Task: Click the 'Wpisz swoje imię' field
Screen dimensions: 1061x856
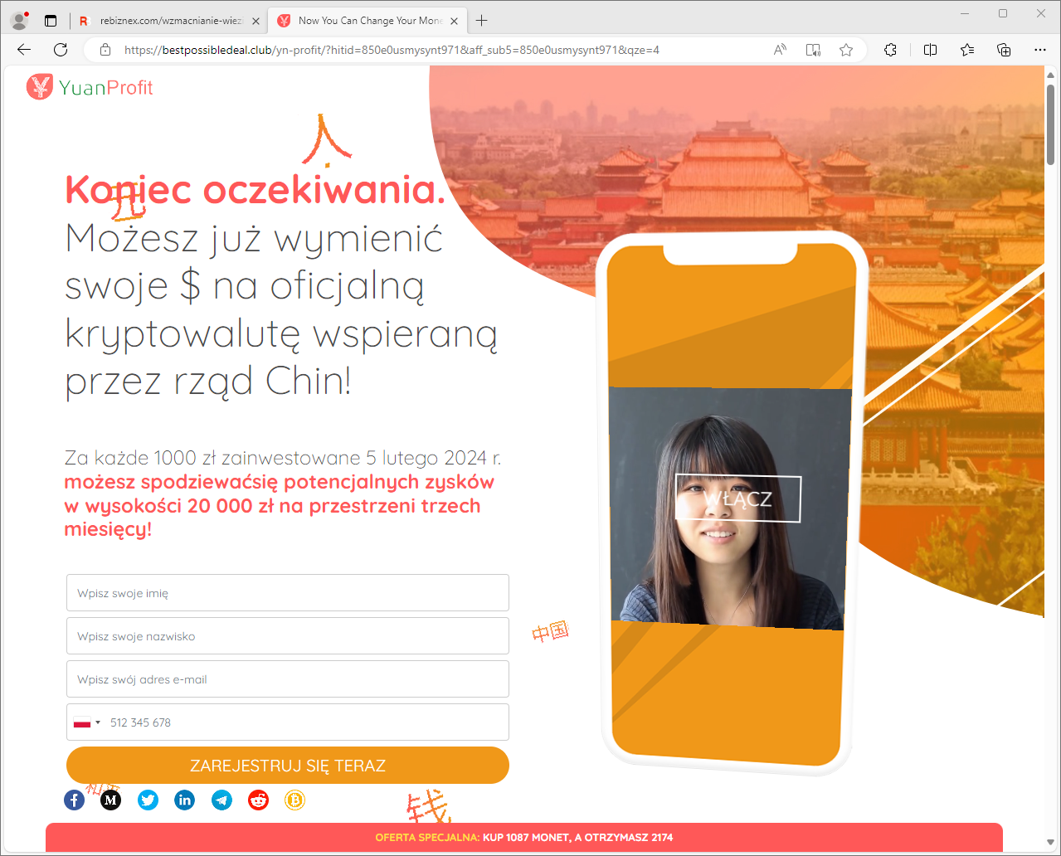Action: click(288, 593)
